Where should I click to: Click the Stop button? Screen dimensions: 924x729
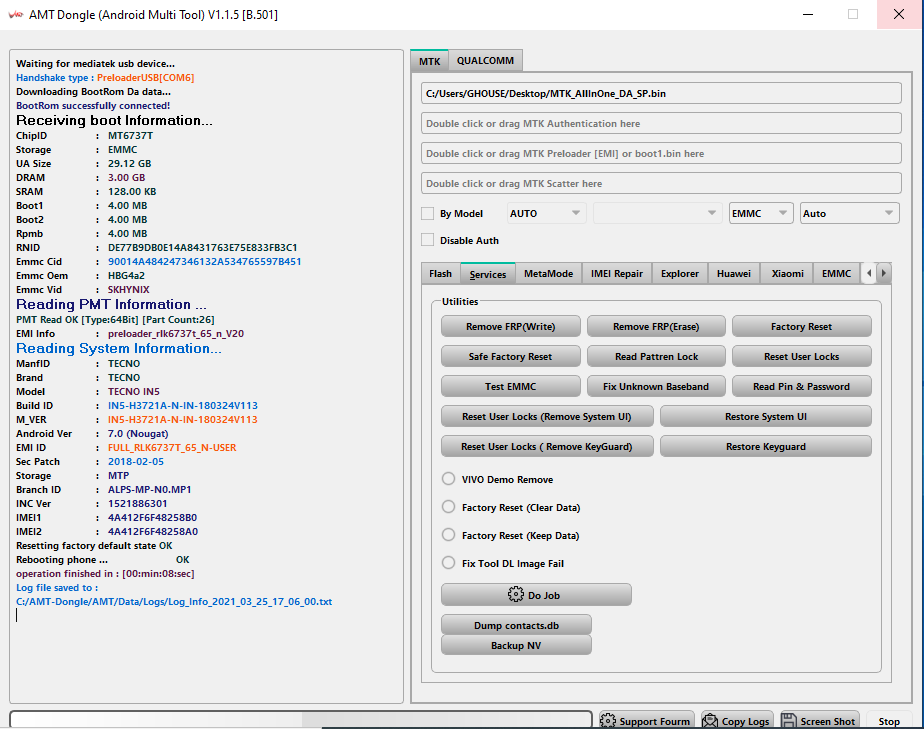[889, 721]
